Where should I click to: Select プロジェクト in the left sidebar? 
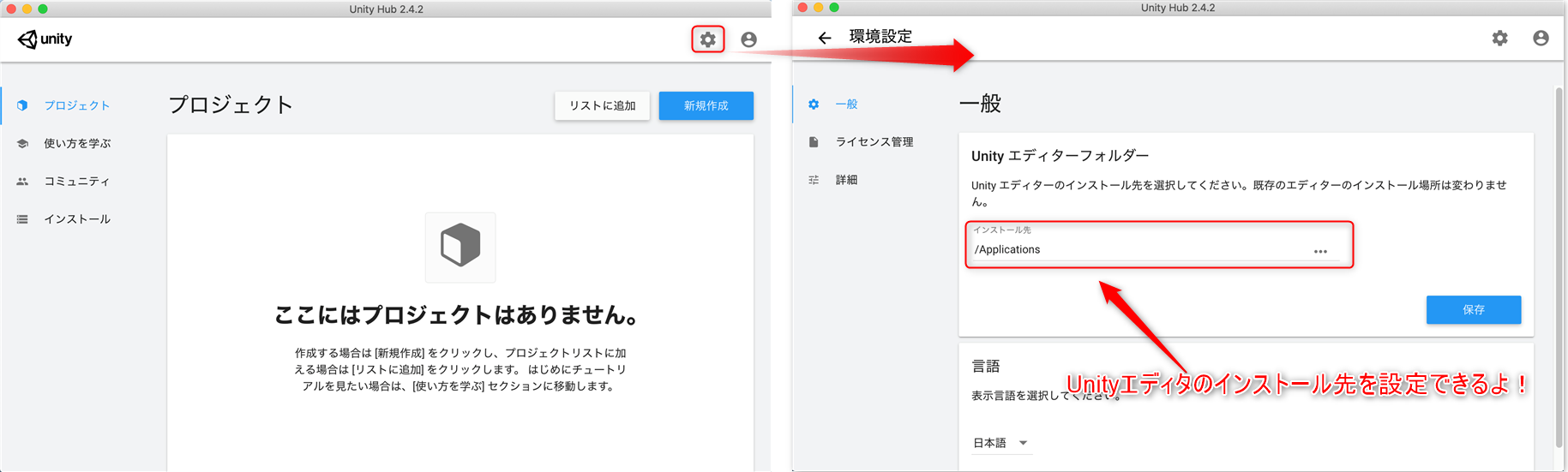tap(77, 105)
